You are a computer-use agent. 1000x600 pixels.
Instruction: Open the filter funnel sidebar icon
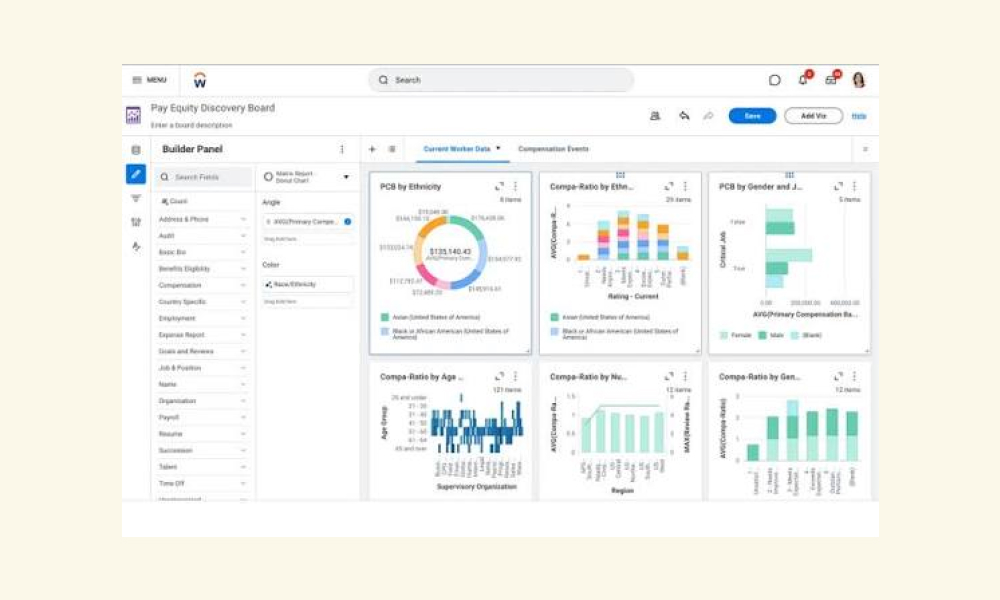[x=136, y=198]
